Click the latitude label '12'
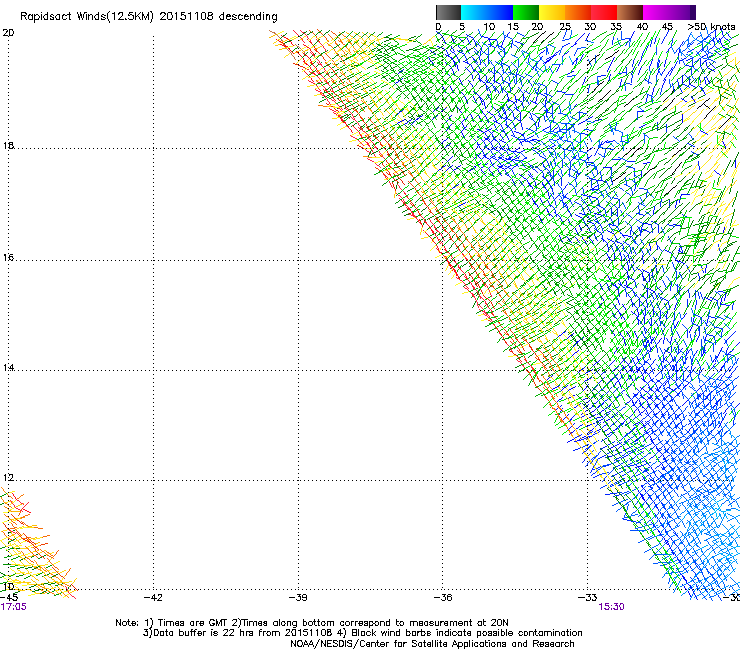Screen dimensions: 740x650 (8, 478)
